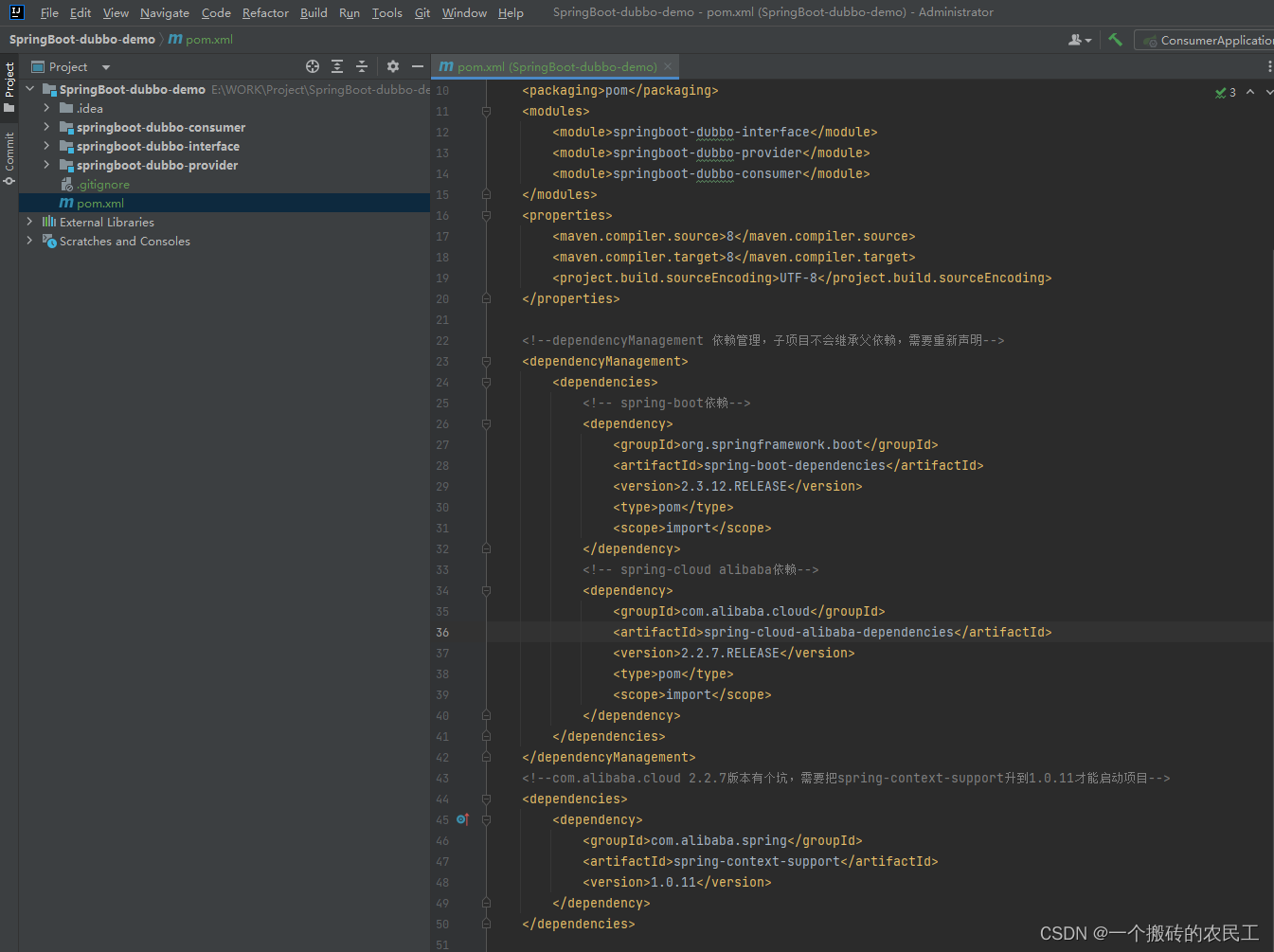Open the Git menu
The image size is (1274, 952).
[x=422, y=12]
